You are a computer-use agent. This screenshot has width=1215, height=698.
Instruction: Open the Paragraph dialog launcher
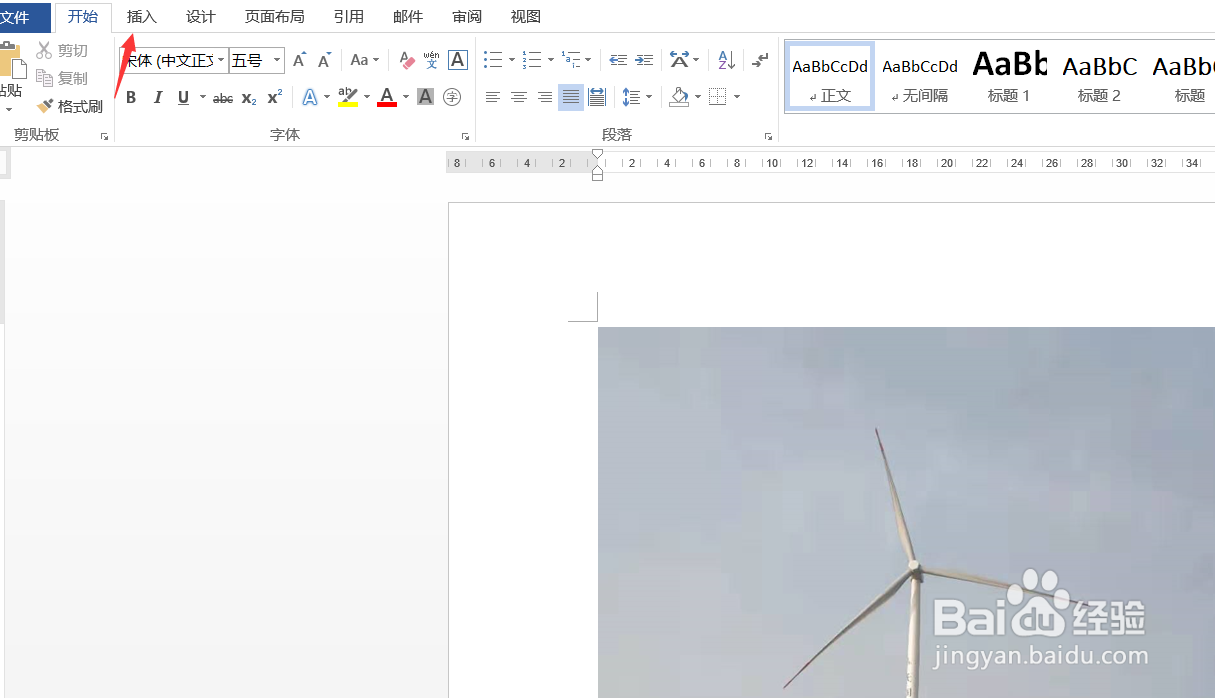pyautogui.click(x=768, y=136)
